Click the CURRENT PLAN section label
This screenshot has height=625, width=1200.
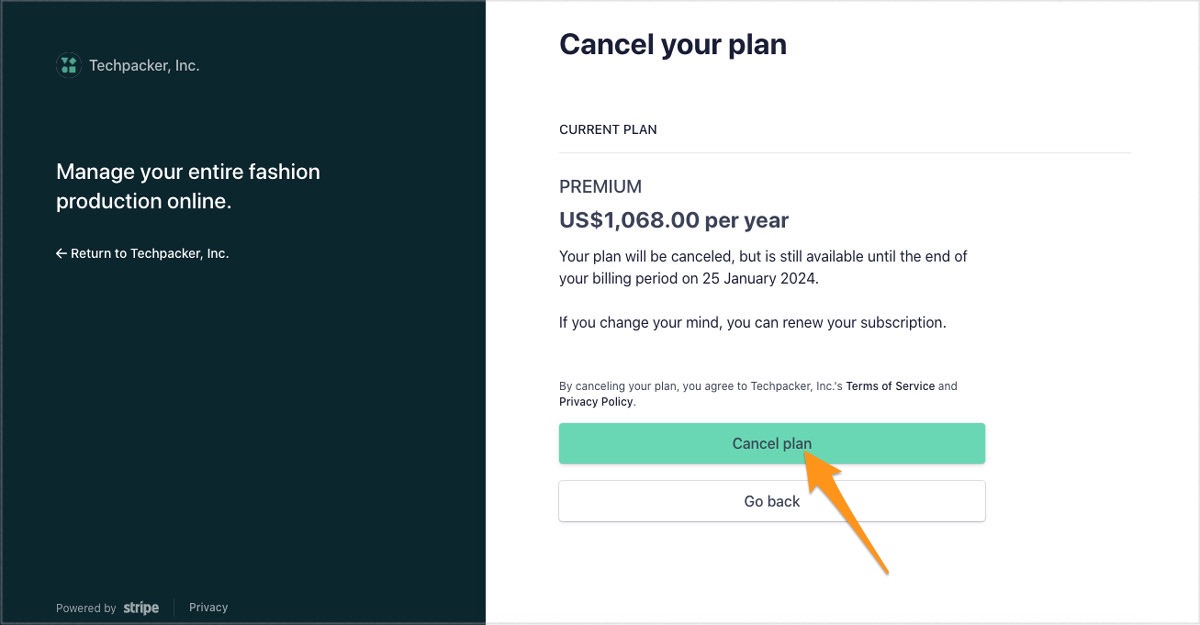tap(607, 130)
